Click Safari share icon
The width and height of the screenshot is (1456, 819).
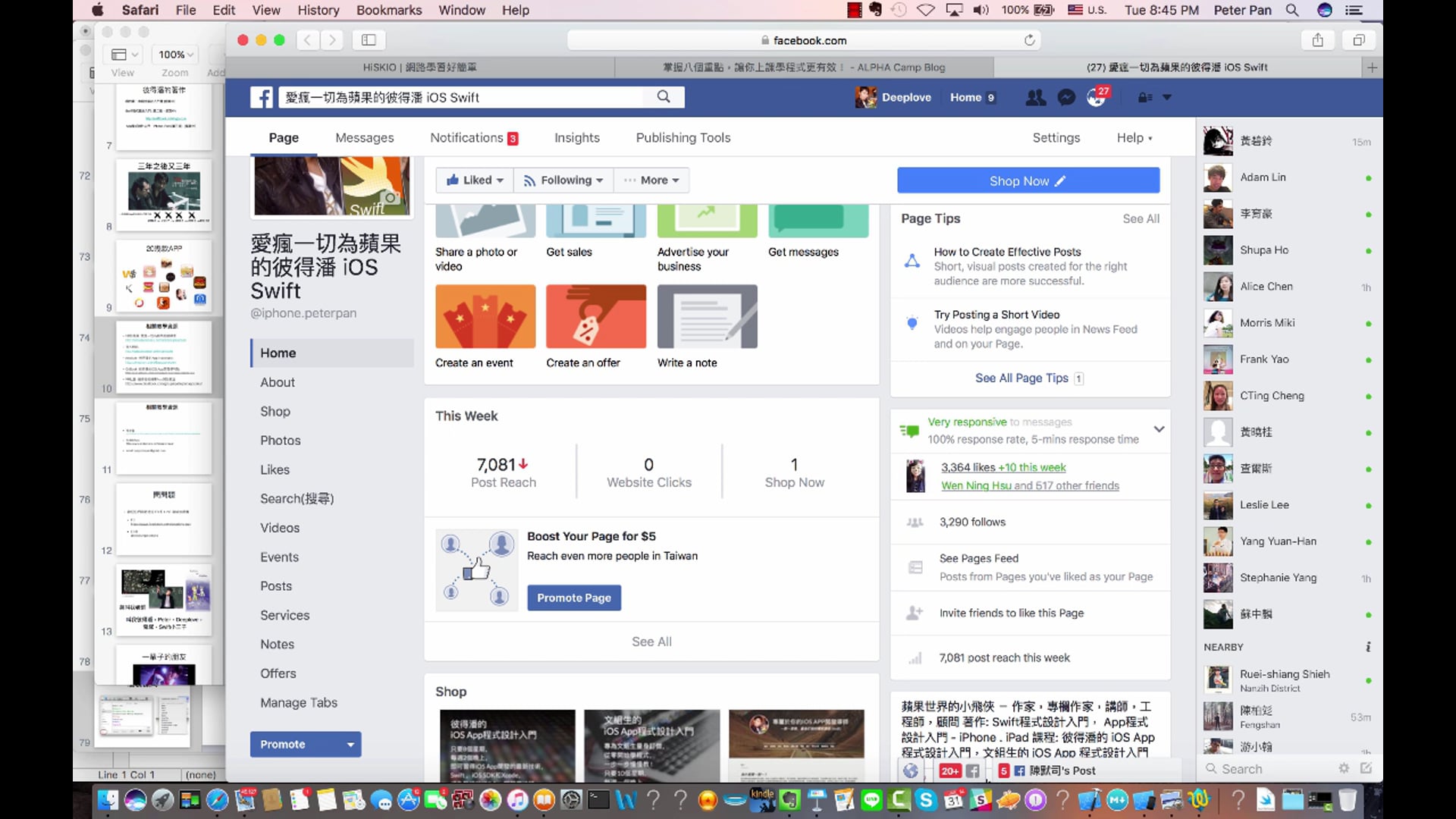(x=1318, y=40)
